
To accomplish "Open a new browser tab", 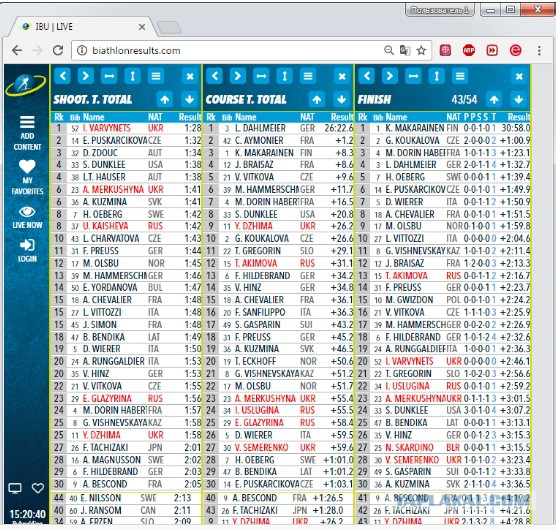I will point(169,27).
